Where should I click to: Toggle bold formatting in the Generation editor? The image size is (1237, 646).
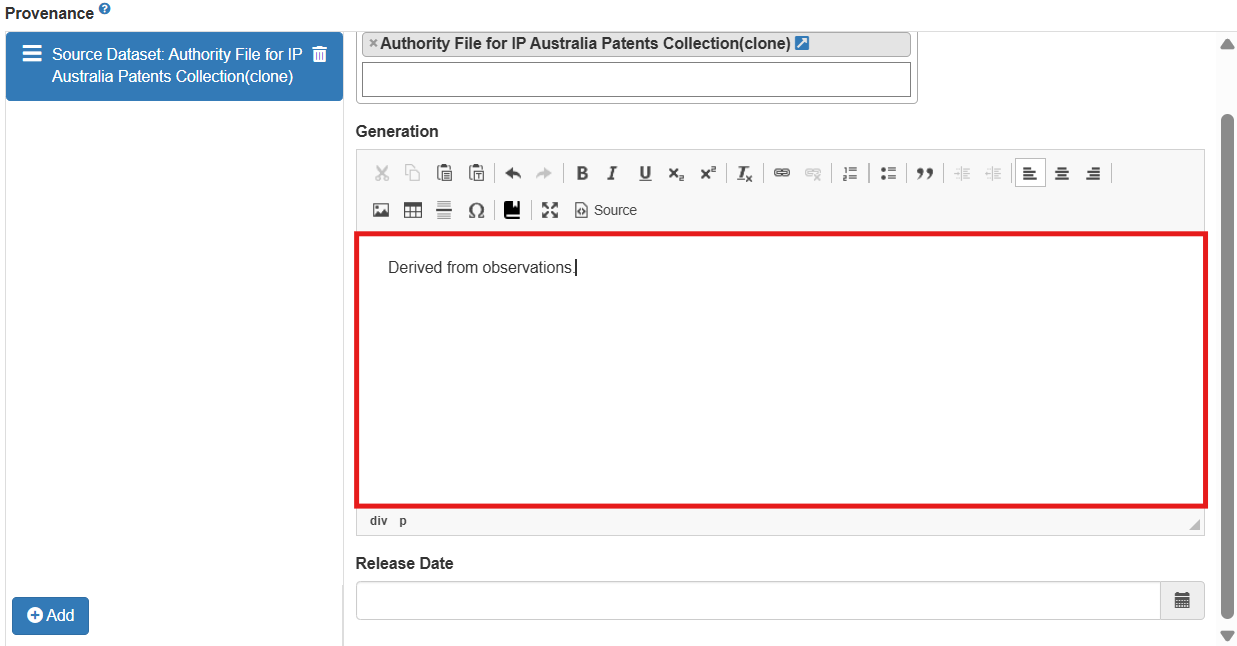coord(582,173)
